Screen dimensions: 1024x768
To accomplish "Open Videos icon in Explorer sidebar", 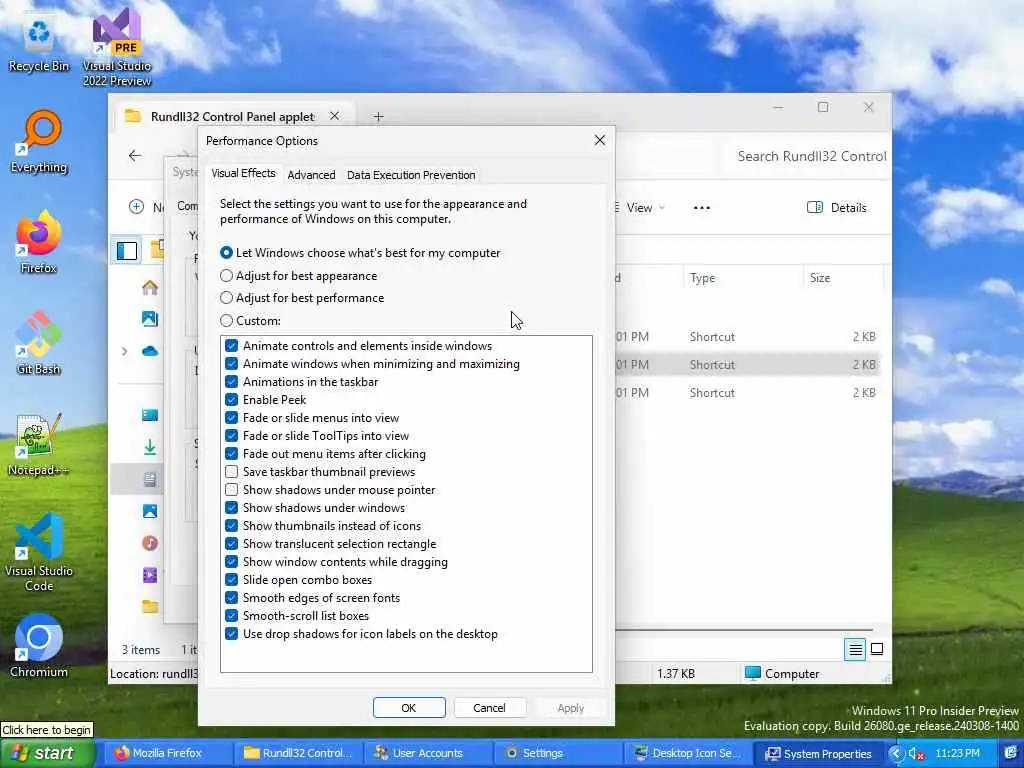I will (x=150, y=575).
